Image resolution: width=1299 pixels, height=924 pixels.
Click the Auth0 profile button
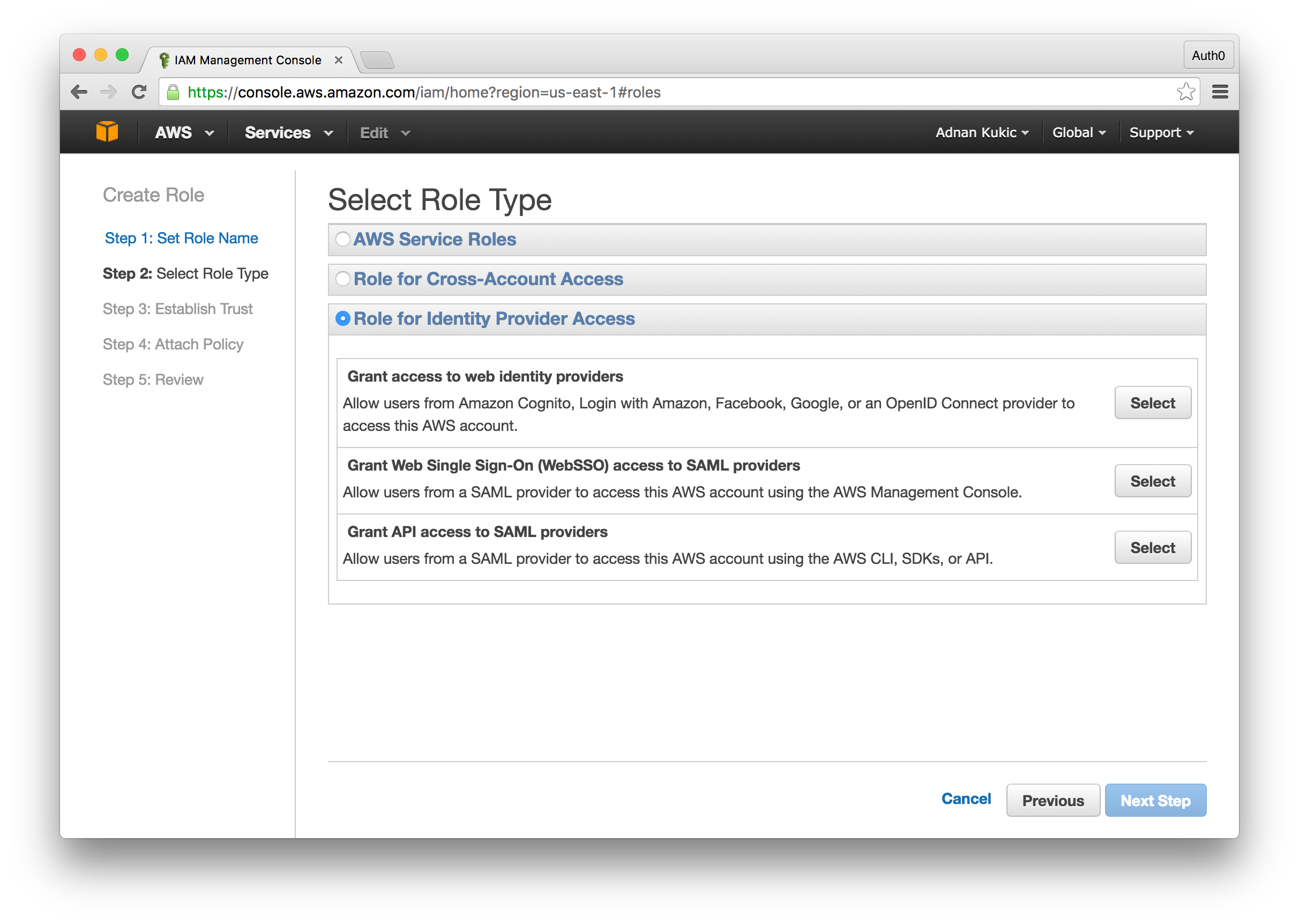pos(1208,56)
